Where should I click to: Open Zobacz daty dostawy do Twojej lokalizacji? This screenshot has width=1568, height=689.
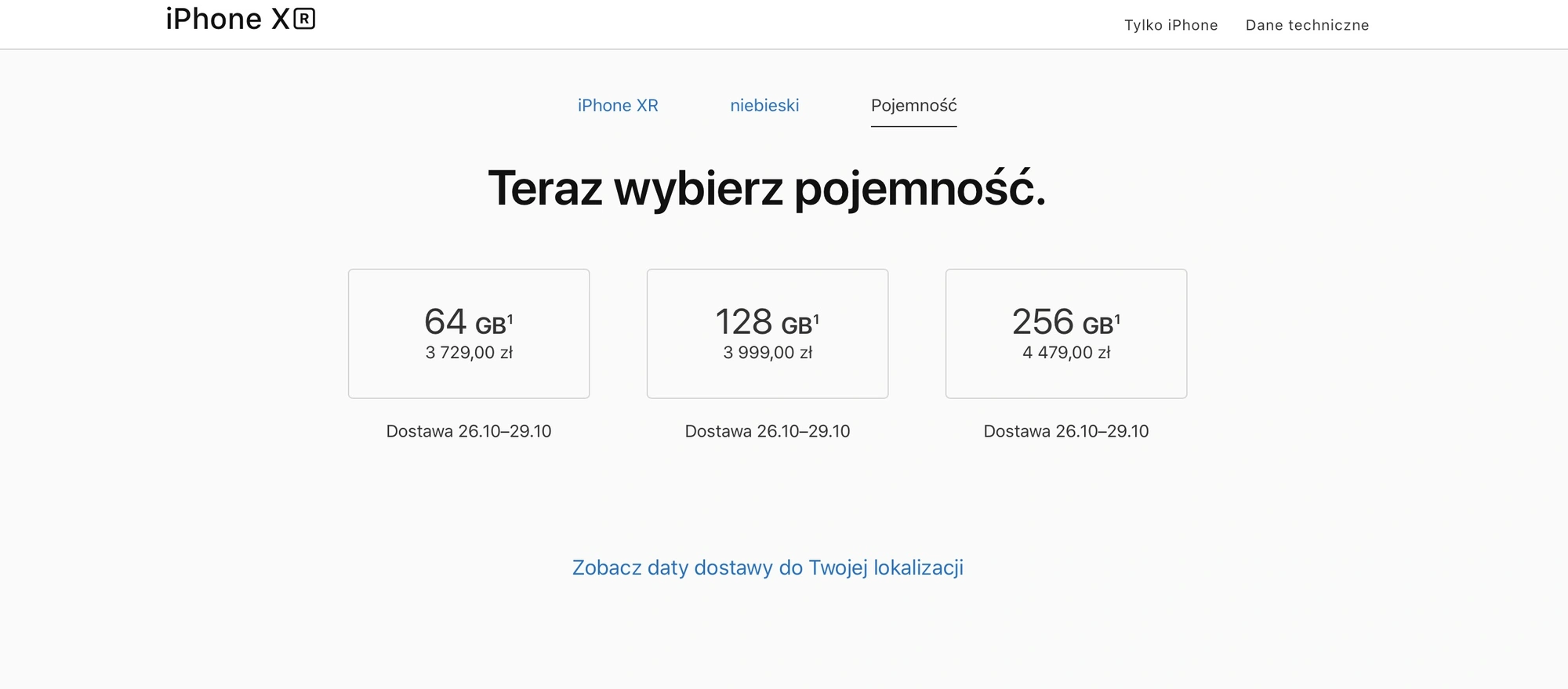768,568
